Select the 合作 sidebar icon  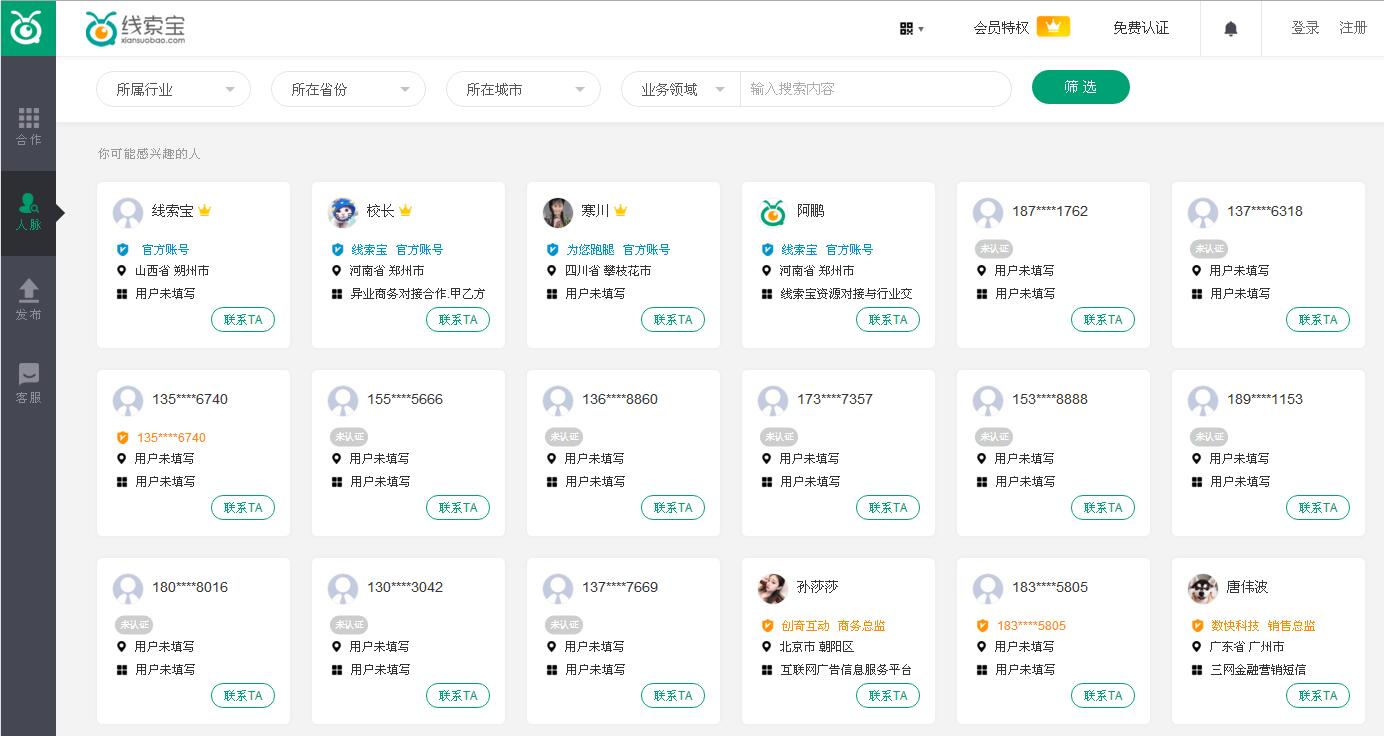coord(28,124)
